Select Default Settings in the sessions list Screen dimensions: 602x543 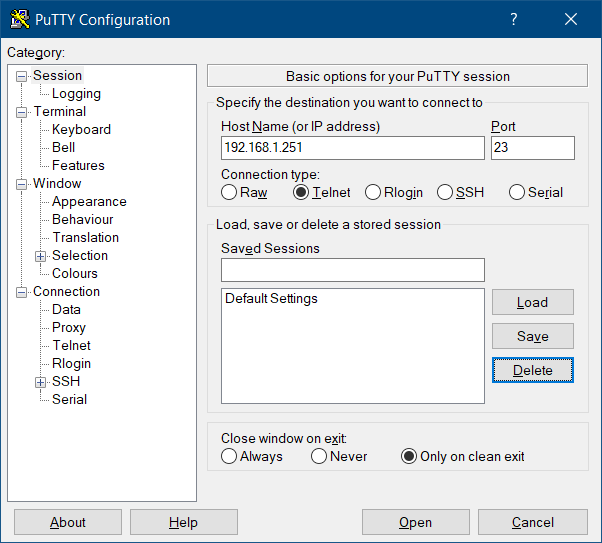(271, 299)
